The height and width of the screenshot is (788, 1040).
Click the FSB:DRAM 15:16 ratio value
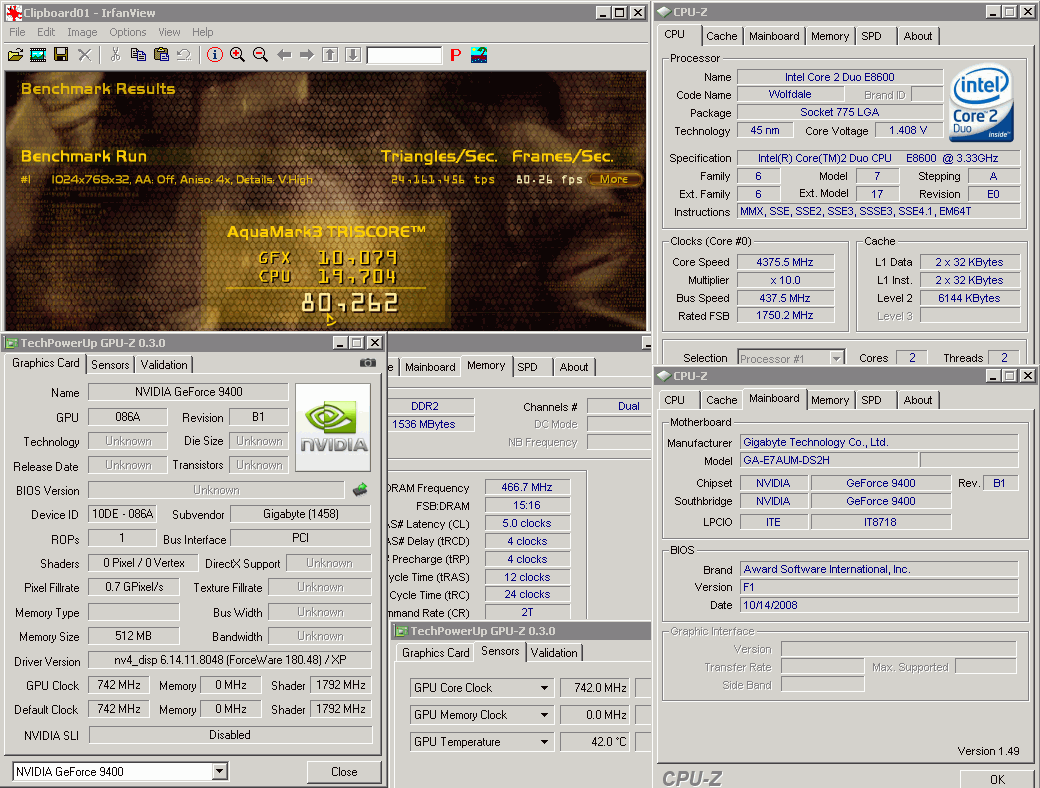point(527,505)
